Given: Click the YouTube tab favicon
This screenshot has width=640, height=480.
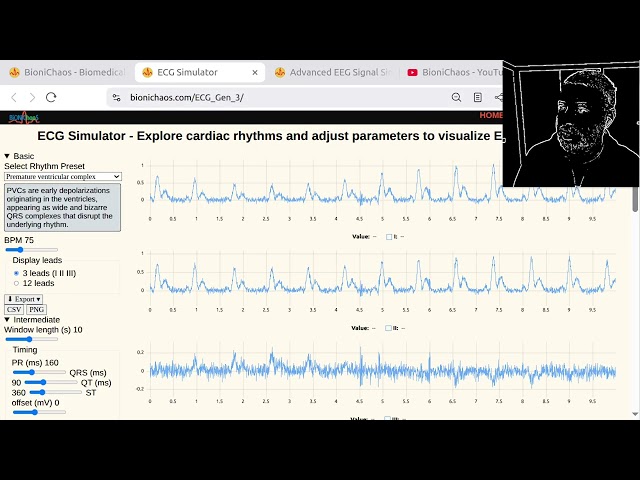Looking at the screenshot, I should [412, 72].
